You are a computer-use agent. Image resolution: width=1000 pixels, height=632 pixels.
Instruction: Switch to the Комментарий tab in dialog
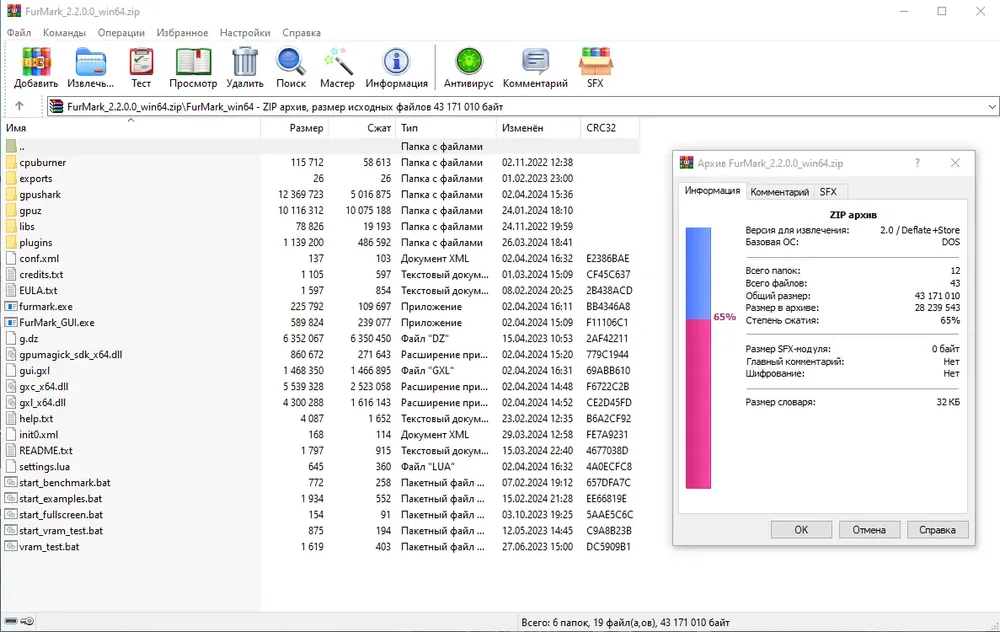click(779, 191)
